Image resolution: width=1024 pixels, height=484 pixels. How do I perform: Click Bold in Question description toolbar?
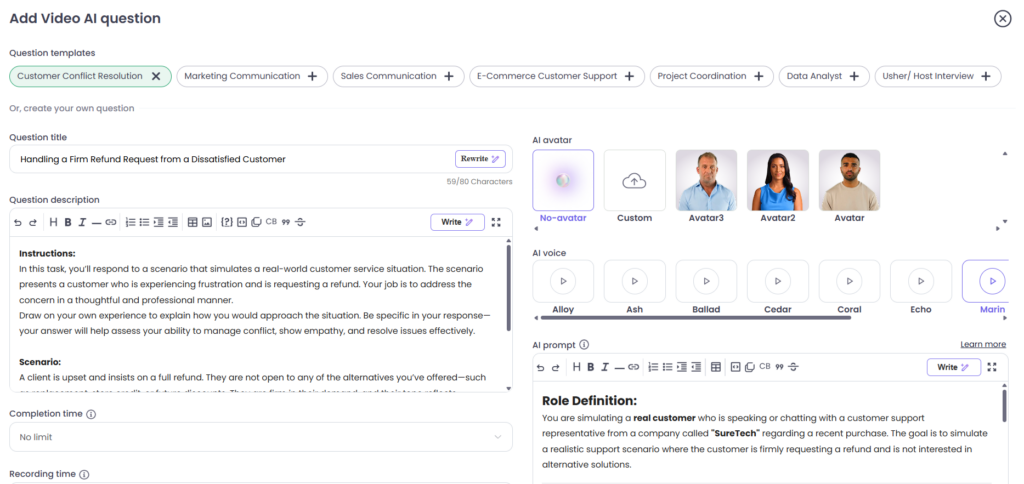[67, 222]
